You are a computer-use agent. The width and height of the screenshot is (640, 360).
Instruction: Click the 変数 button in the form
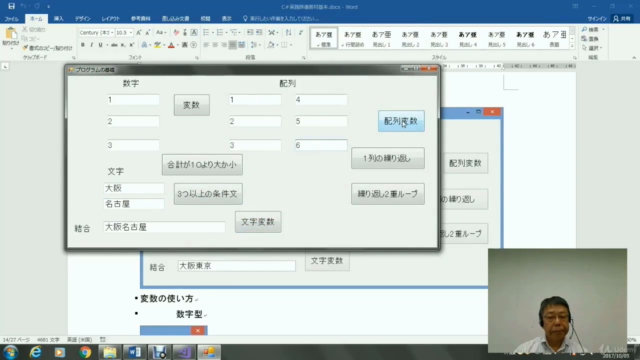(x=192, y=105)
